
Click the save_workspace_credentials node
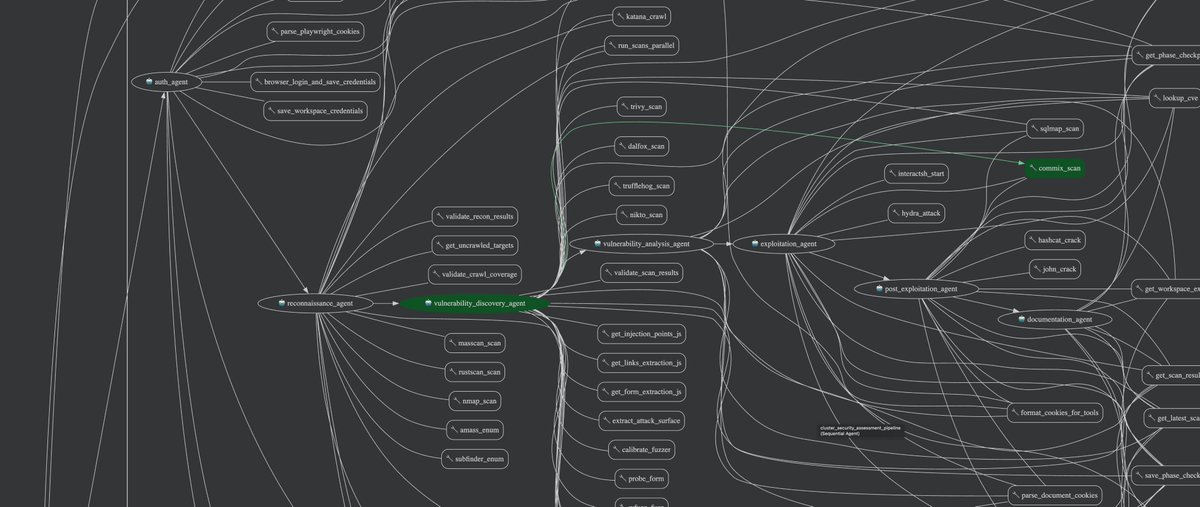[x=316, y=110]
